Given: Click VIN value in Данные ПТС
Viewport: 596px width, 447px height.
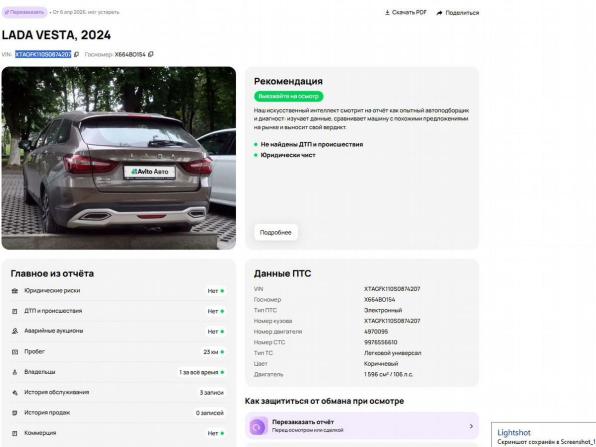Looking at the screenshot, I should pos(392,289).
